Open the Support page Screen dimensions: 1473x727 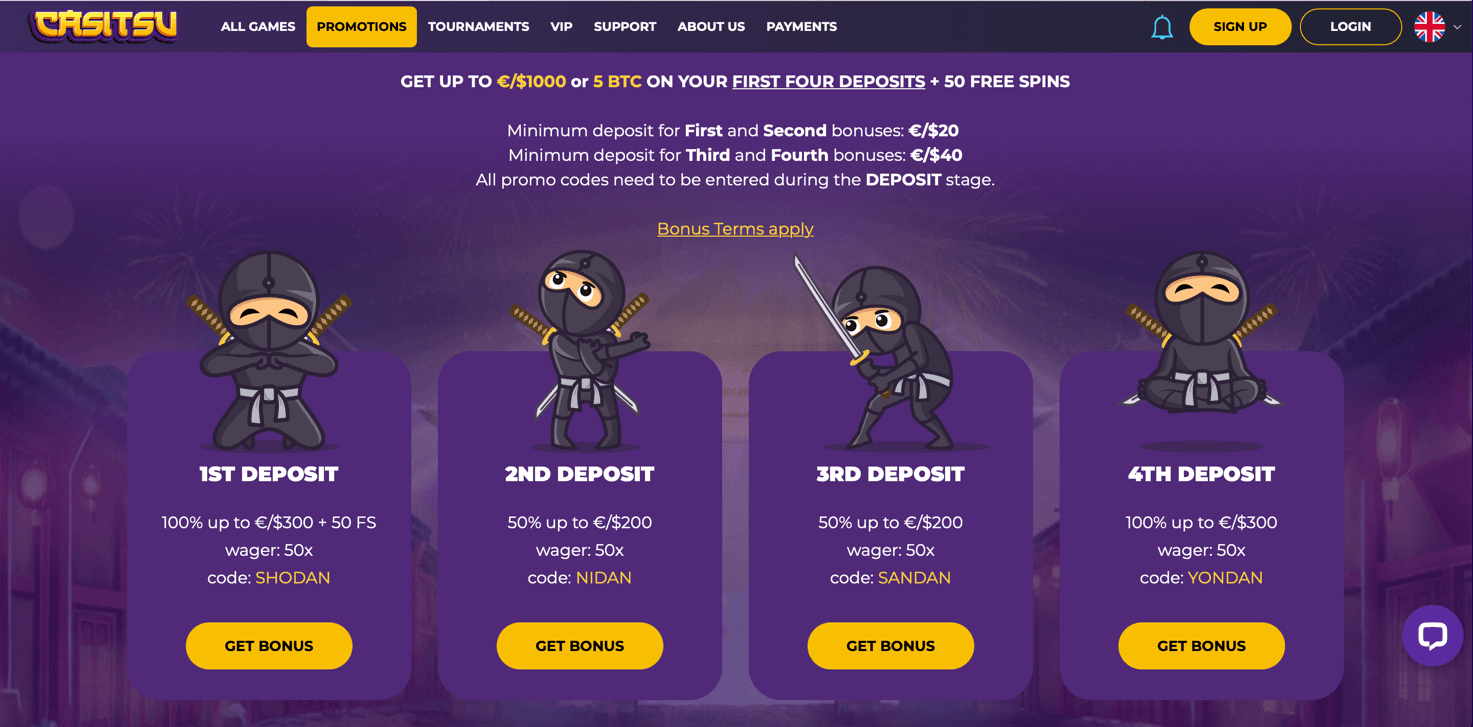pyautogui.click(x=625, y=27)
